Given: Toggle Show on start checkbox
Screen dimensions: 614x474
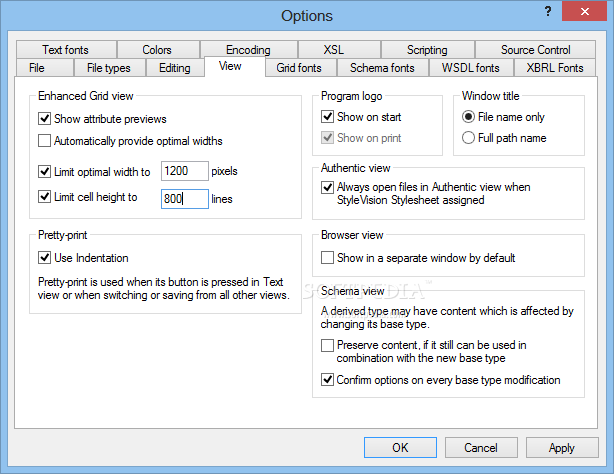Looking at the screenshot, I should 327,117.
